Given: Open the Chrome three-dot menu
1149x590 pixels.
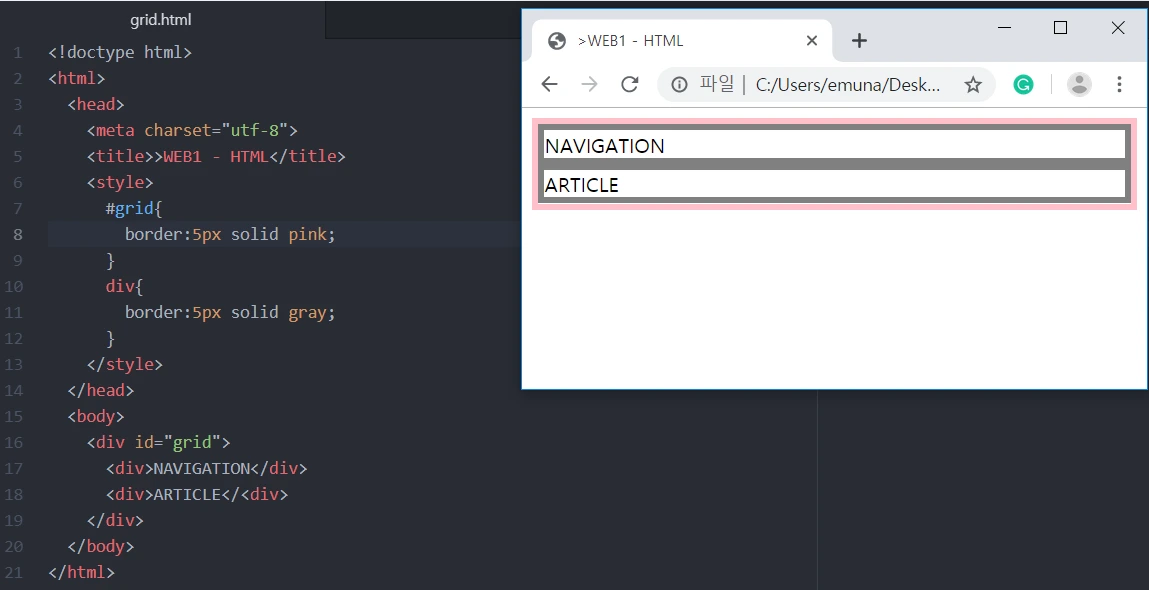Looking at the screenshot, I should coord(1119,84).
